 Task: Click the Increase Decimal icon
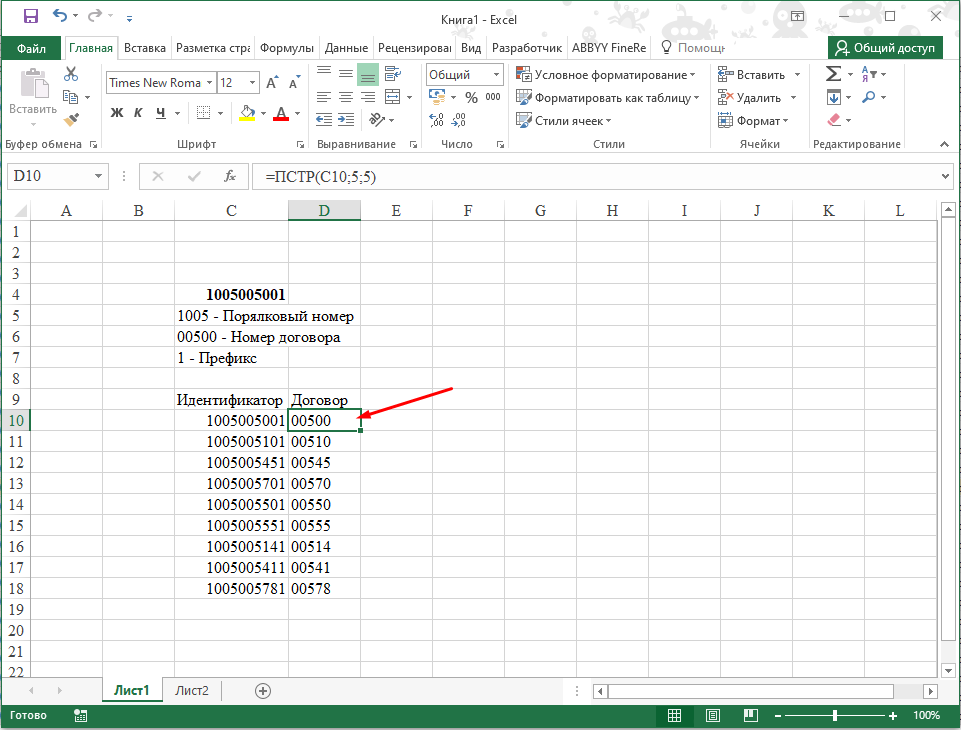[x=437, y=120]
